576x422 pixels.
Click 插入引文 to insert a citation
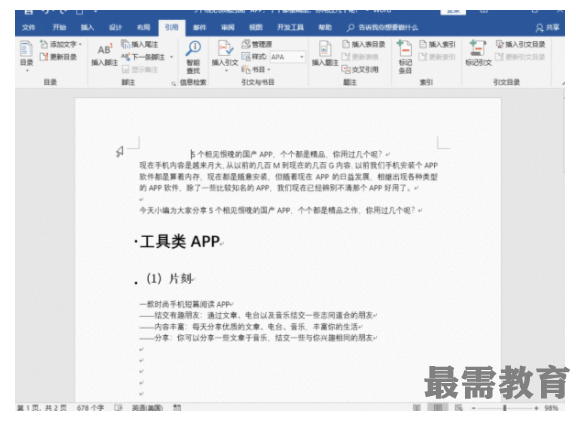pyautogui.click(x=225, y=53)
